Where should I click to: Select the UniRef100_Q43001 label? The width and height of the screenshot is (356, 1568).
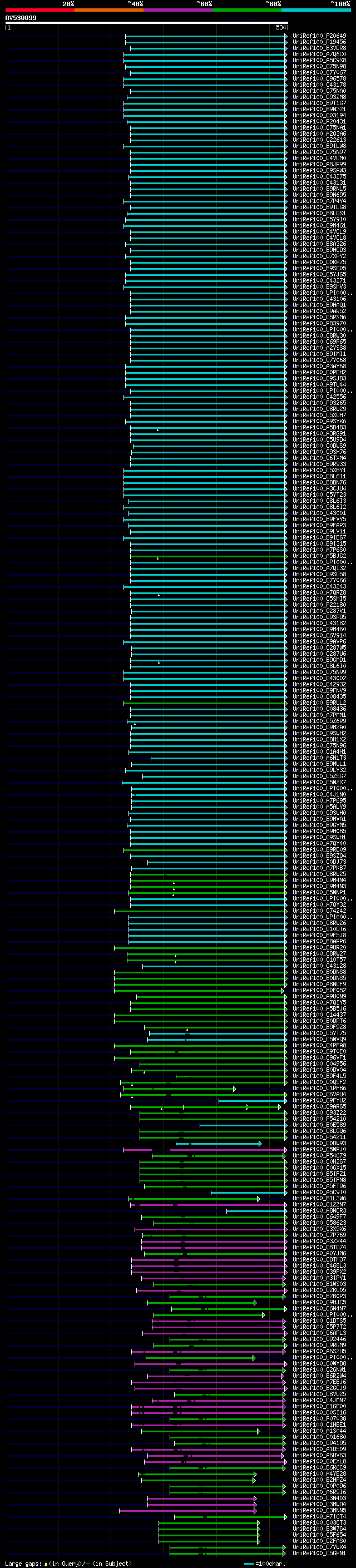[319, 513]
